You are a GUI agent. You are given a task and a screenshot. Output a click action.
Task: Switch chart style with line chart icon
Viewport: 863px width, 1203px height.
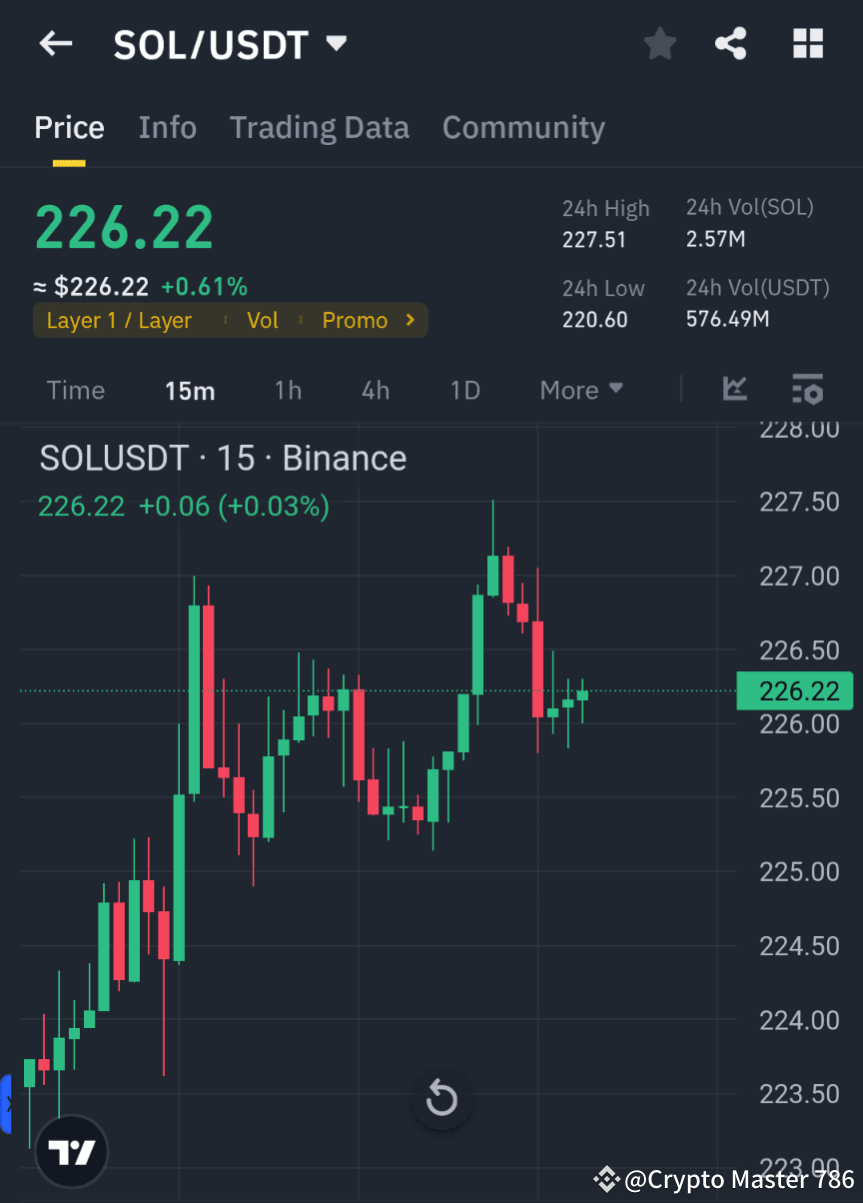click(x=735, y=390)
